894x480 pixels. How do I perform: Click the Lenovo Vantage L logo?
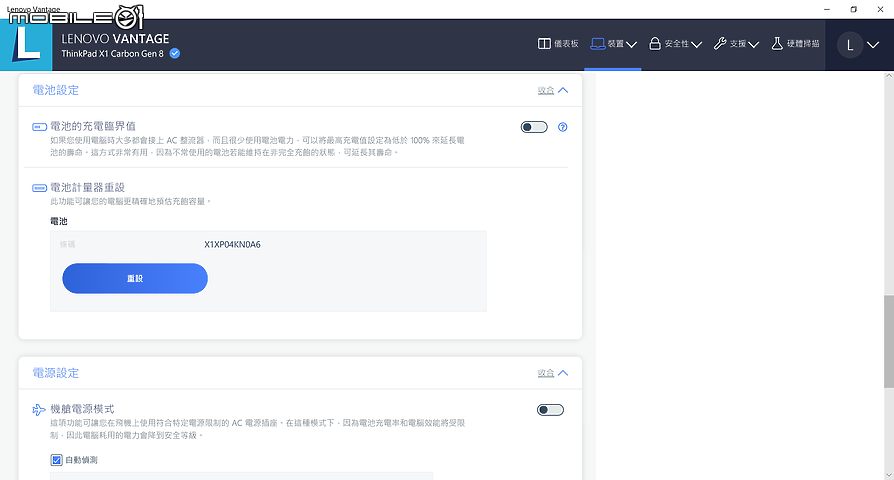pyautogui.click(x=26, y=45)
